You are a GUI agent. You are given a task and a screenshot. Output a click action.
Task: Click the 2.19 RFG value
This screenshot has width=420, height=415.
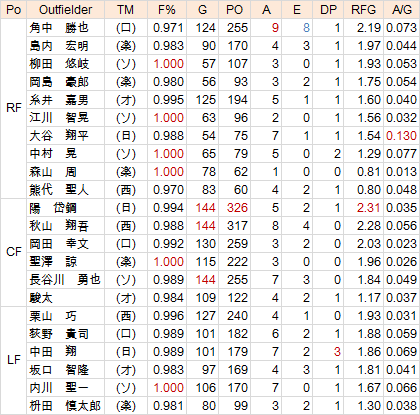click(368, 28)
